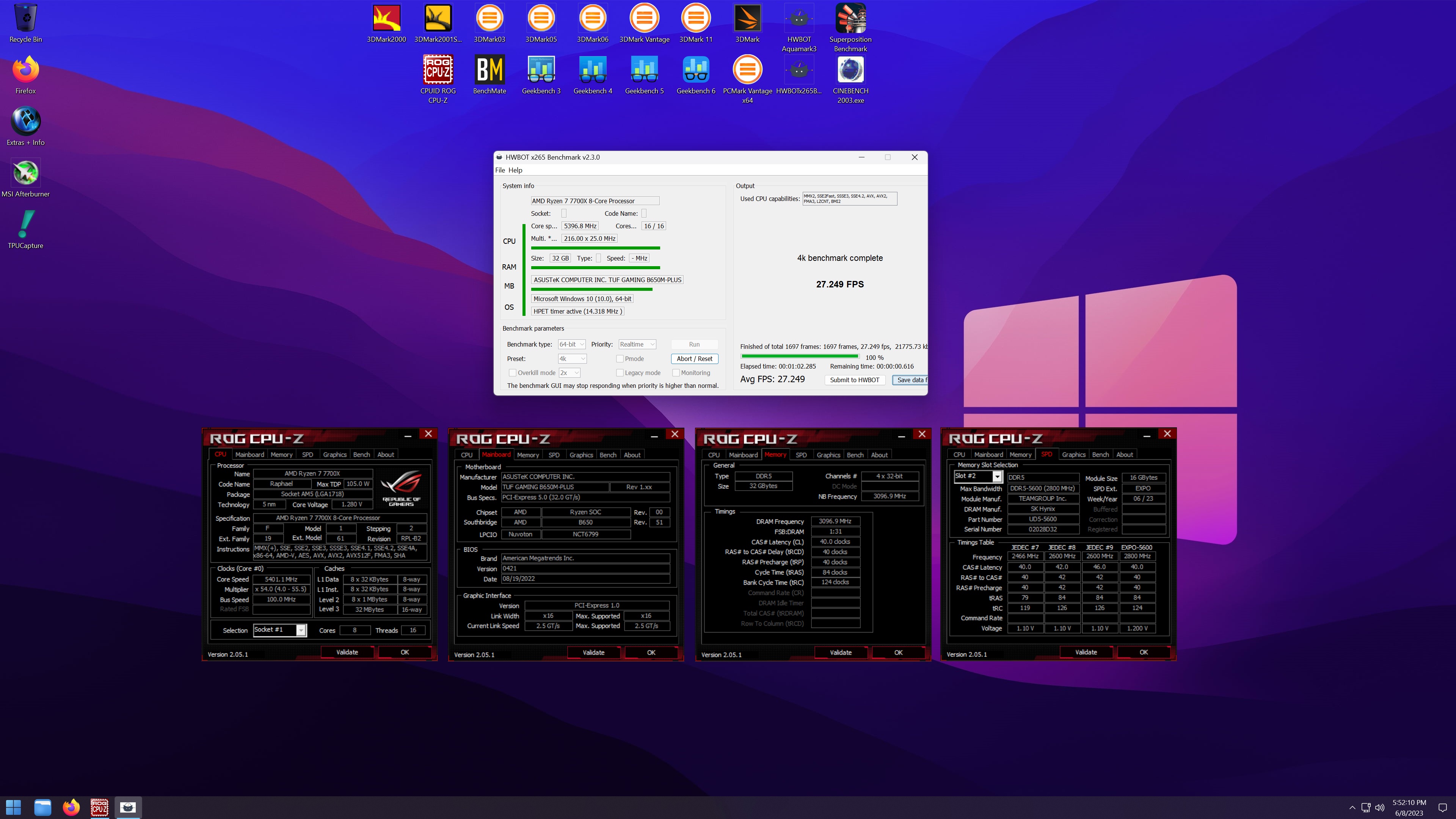The width and height of the screenshot is (1456, 819).
Task: Open the notification center icon
Action: click(x=1442, y=808)
